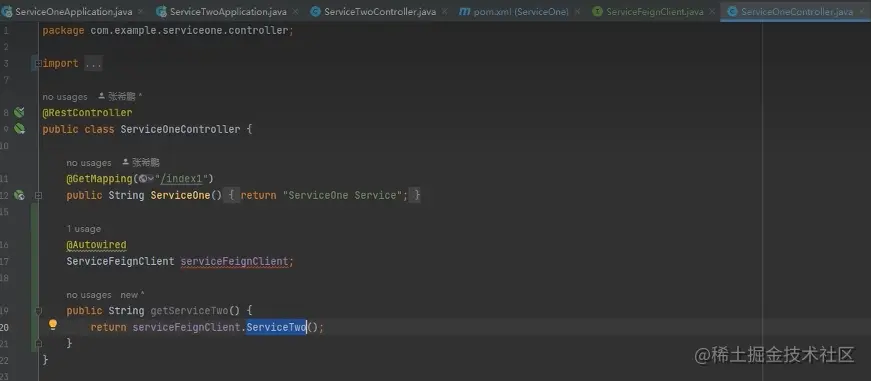Open the ServiceTwoController.java tab
This screenshot has width=871, height=381.
pos(379,12)
